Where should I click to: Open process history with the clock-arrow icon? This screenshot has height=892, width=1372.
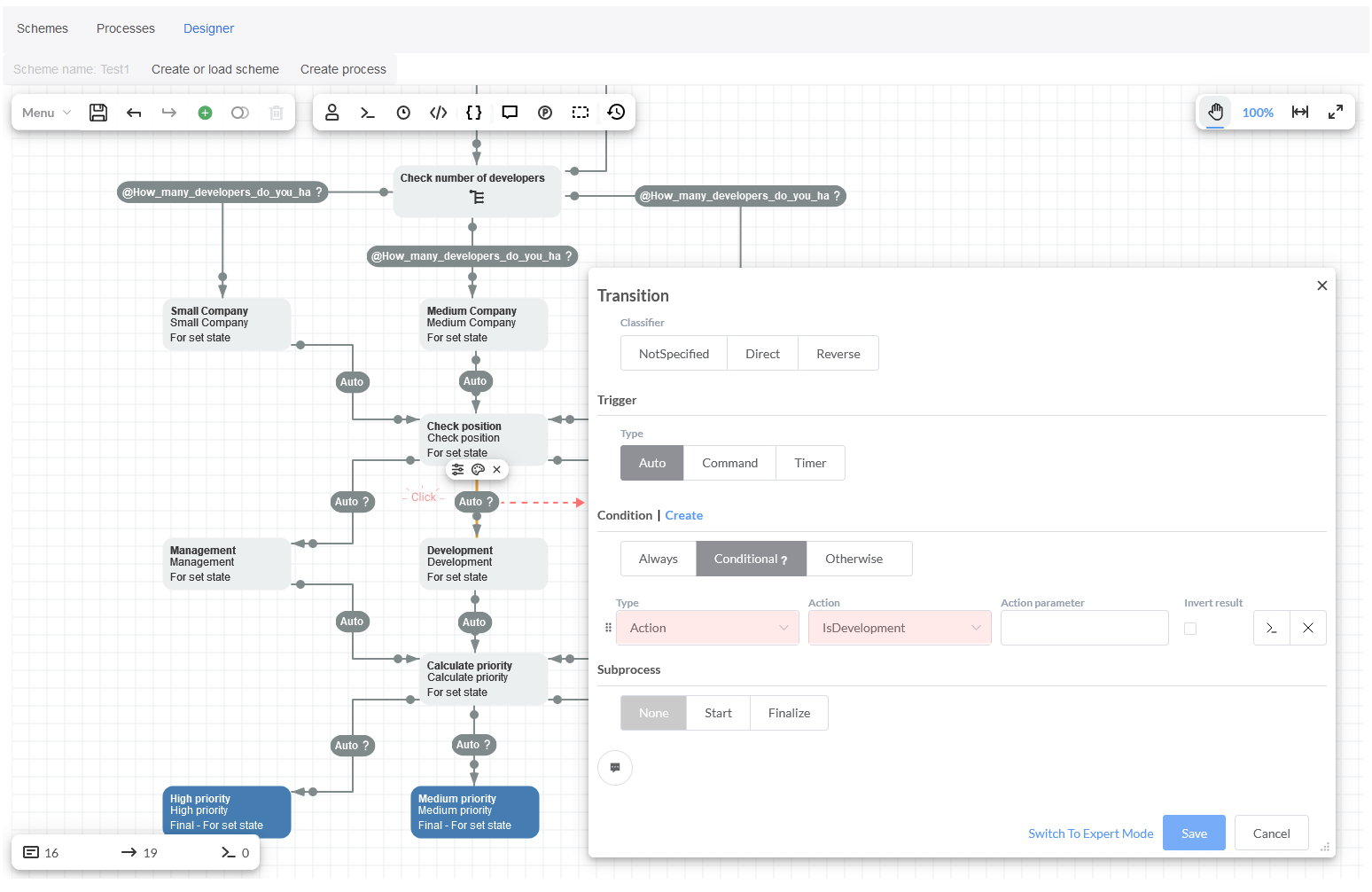616,112
